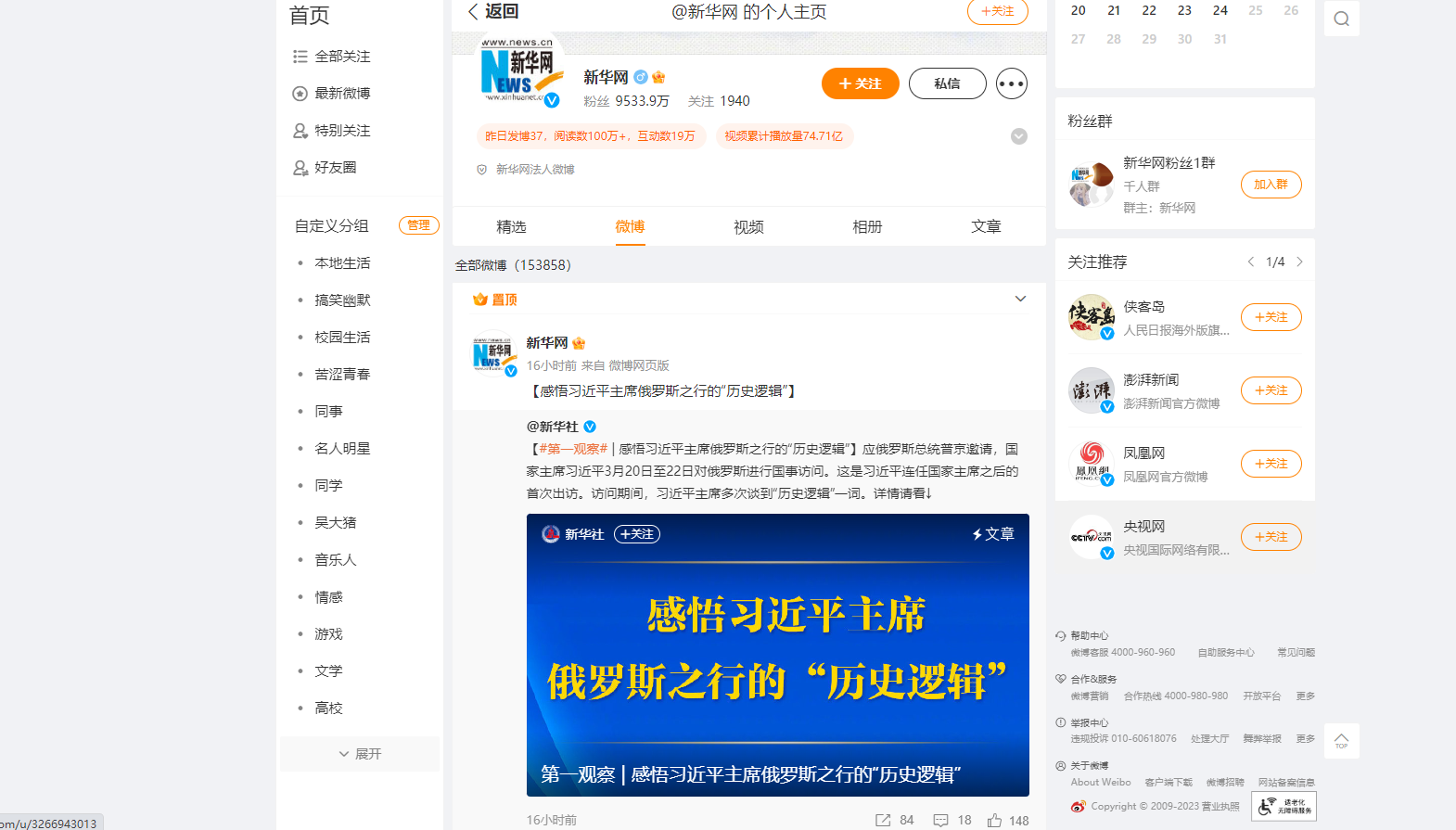The image size is (1456, 830).
Task: Click the 自助服务中心 footer link
Action: [1226, 653]
